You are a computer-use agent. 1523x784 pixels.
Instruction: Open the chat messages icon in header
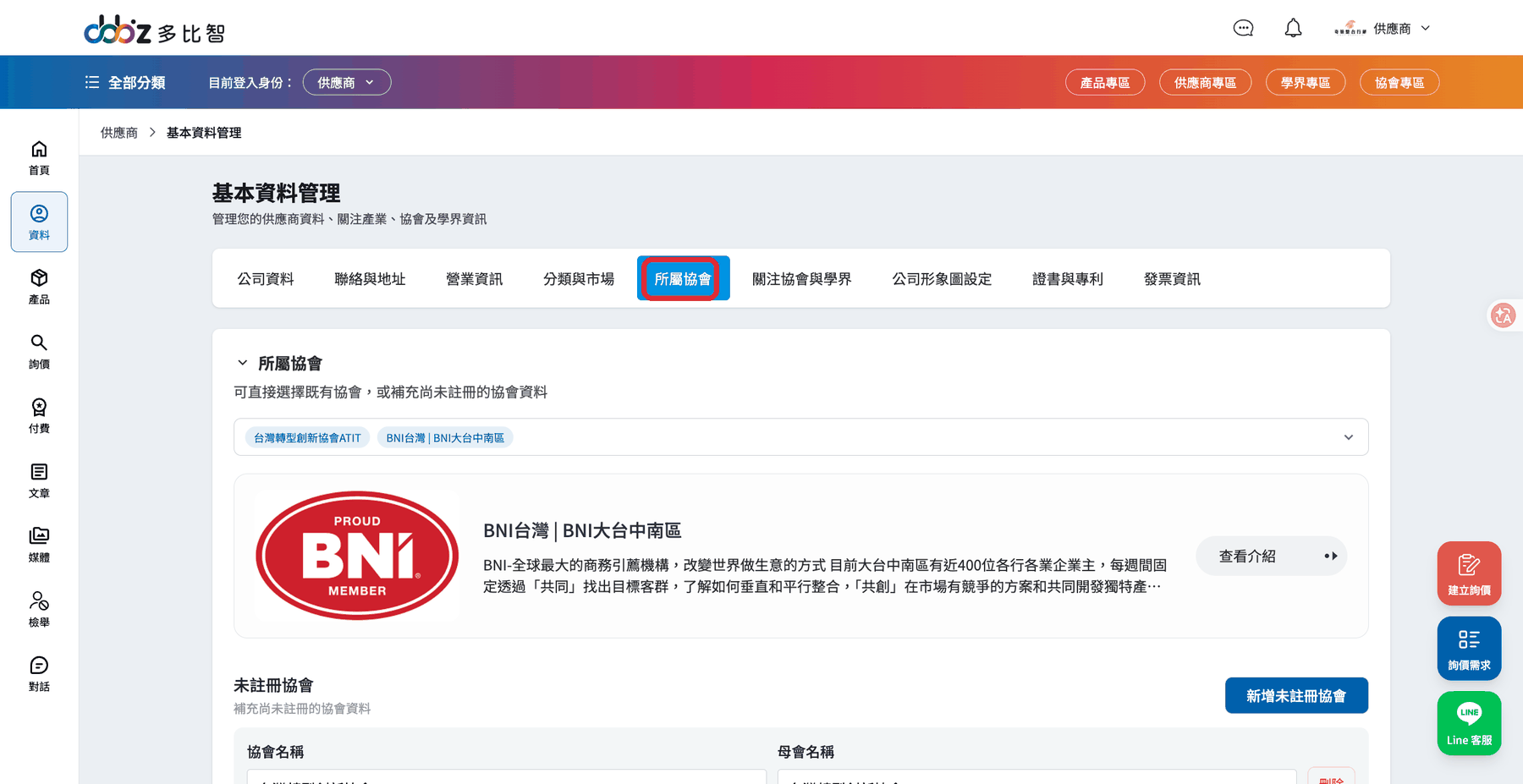point(1243,28)
